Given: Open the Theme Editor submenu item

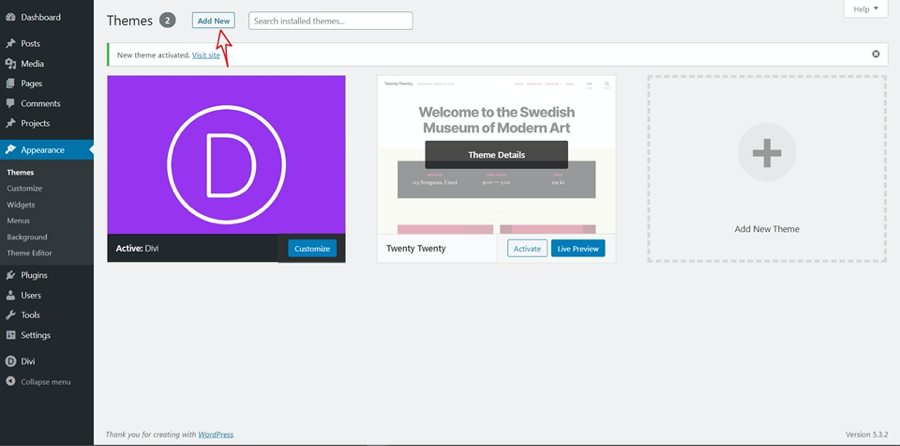Looking at the screenshot, I should coord(29,253).
